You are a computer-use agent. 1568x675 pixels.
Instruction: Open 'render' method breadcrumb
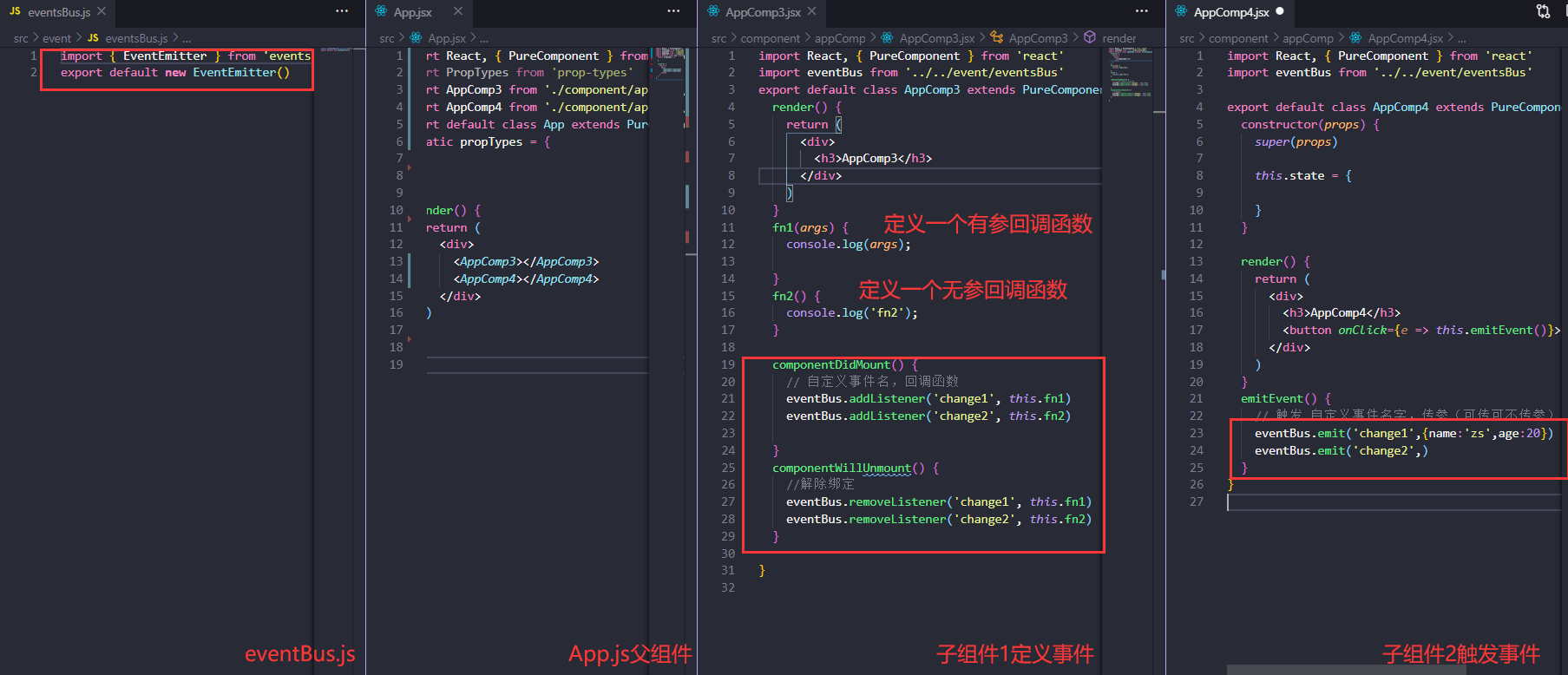[x=1119, y=39]
